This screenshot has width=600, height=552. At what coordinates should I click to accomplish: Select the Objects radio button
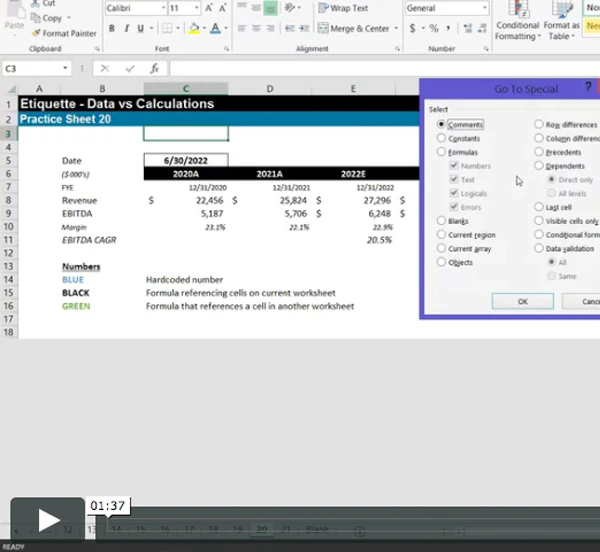441,262
